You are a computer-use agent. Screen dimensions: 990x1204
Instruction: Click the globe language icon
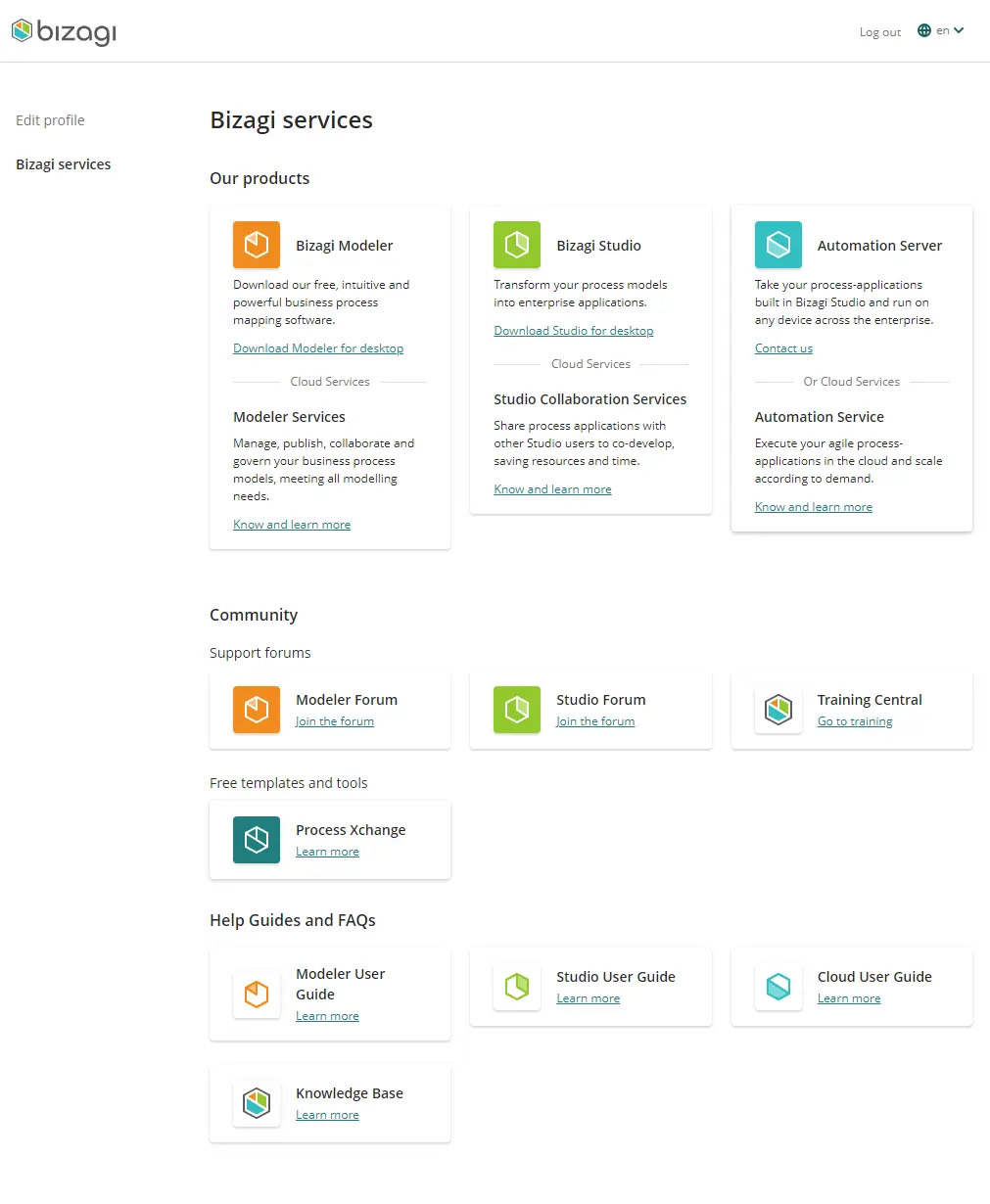[923, 30]
